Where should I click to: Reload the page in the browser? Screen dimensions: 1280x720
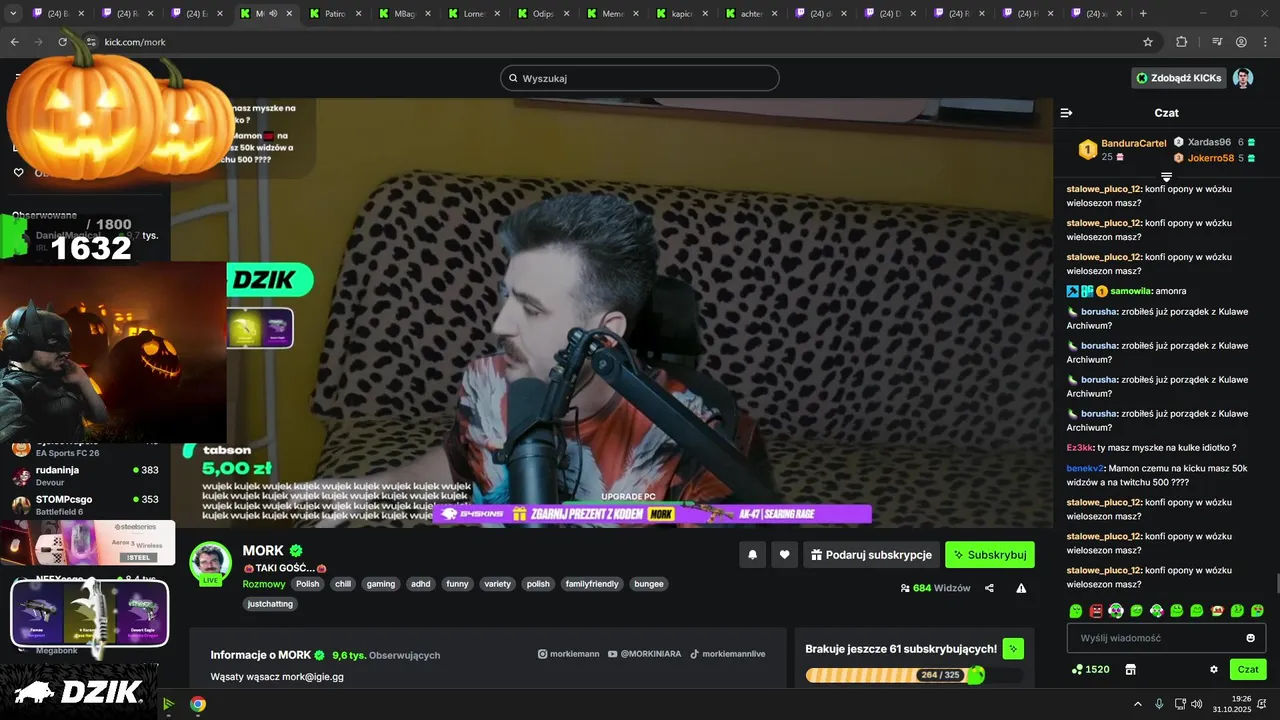63,42
